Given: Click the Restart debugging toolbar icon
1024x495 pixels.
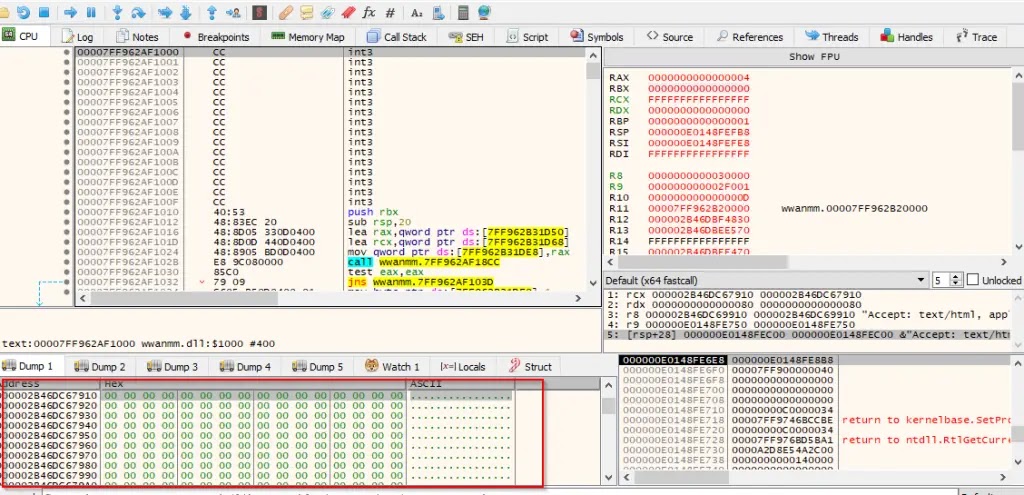Looking at the screenshot, I should (x=23, y=12).
